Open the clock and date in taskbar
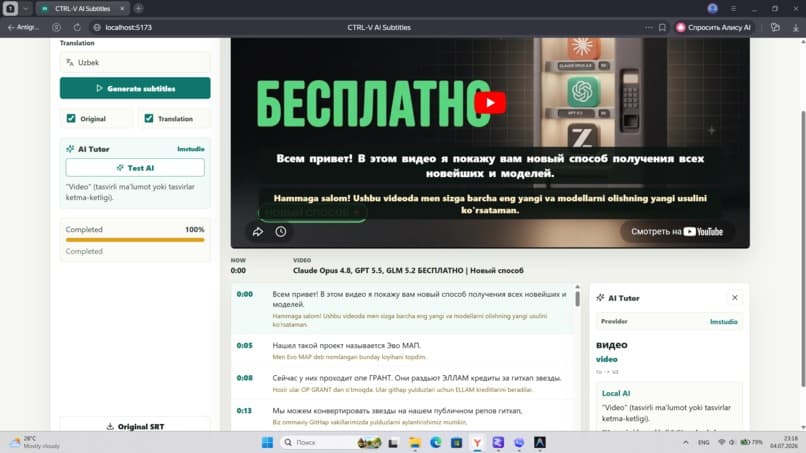This screenshot has width=806, height=453. (784, 442)
